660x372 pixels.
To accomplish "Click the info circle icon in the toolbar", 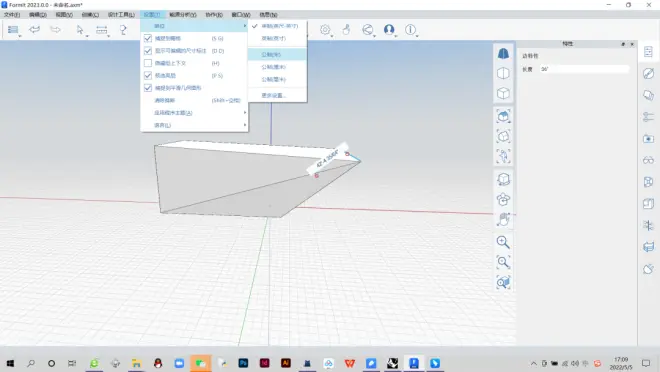I will (410, 29).
